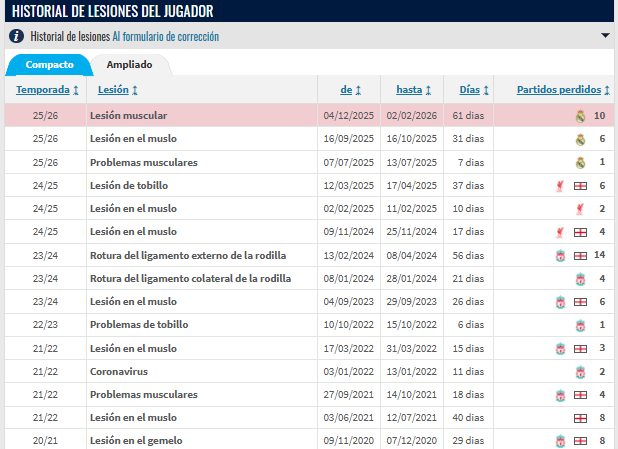Screen dimensions: 618x449
Task: Click England flag in 03/06/2021 row
Action: click(x=580, y=418)
